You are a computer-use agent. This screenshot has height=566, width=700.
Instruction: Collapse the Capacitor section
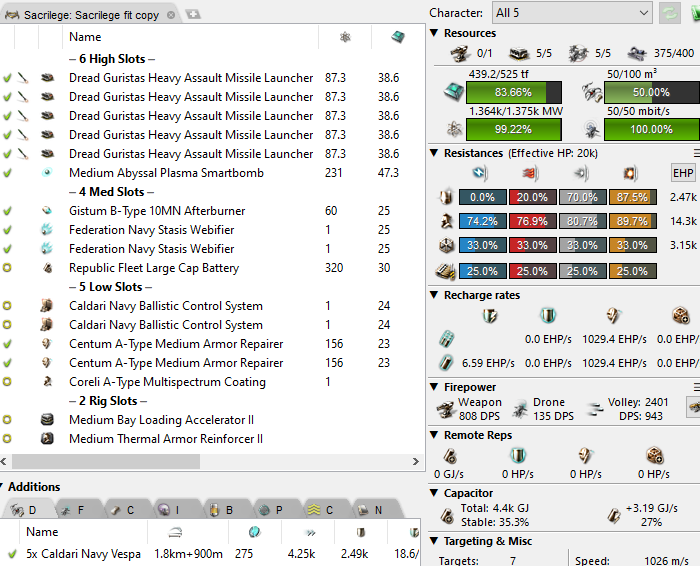pos(433,493)
